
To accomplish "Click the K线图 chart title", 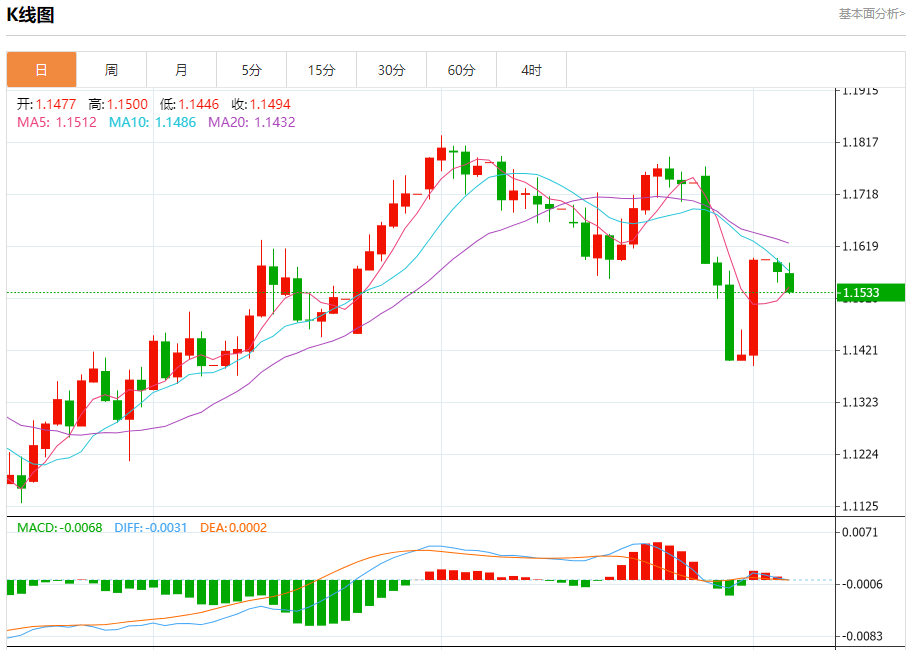I will [30, 15].
